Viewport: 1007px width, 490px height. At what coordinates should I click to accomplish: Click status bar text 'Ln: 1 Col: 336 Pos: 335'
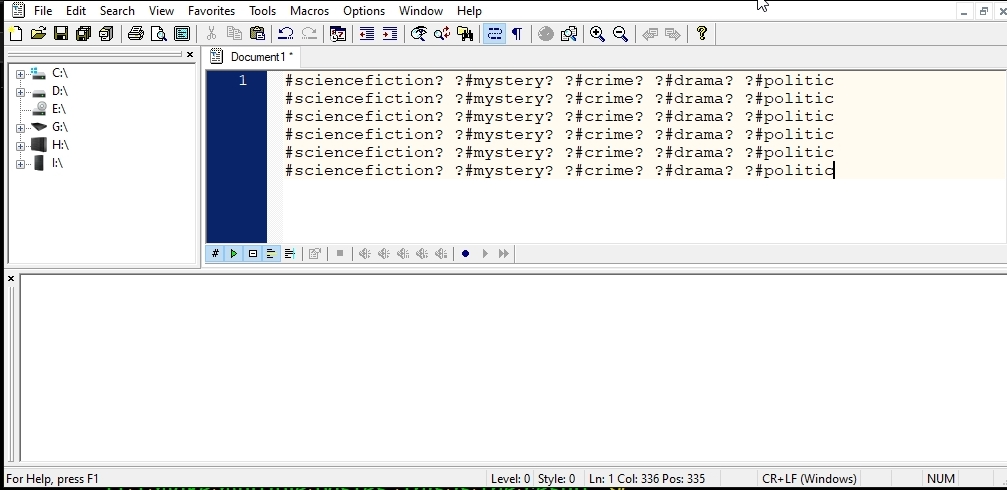(x=647, y=479)
